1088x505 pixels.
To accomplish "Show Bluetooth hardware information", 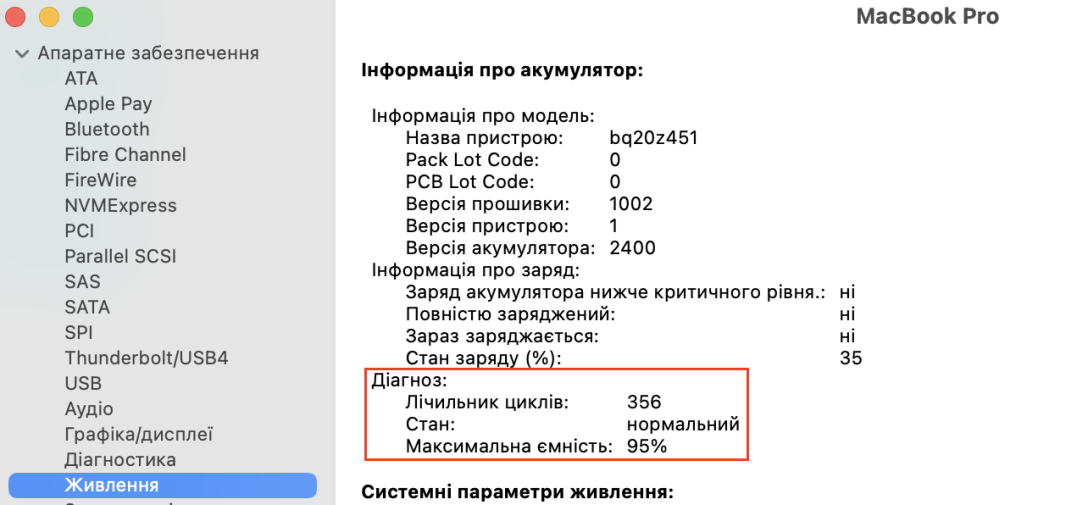I will 107,129.
